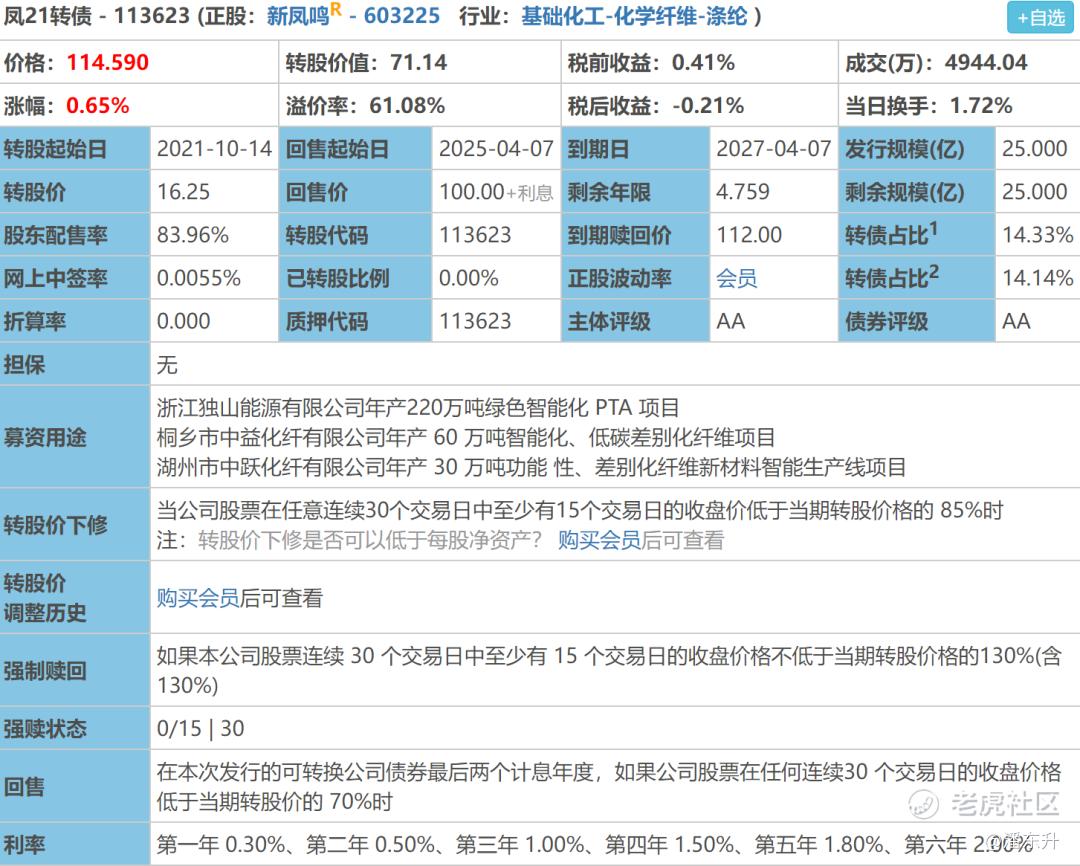Select 强制赎回 header cell

(x=74, y=670)
